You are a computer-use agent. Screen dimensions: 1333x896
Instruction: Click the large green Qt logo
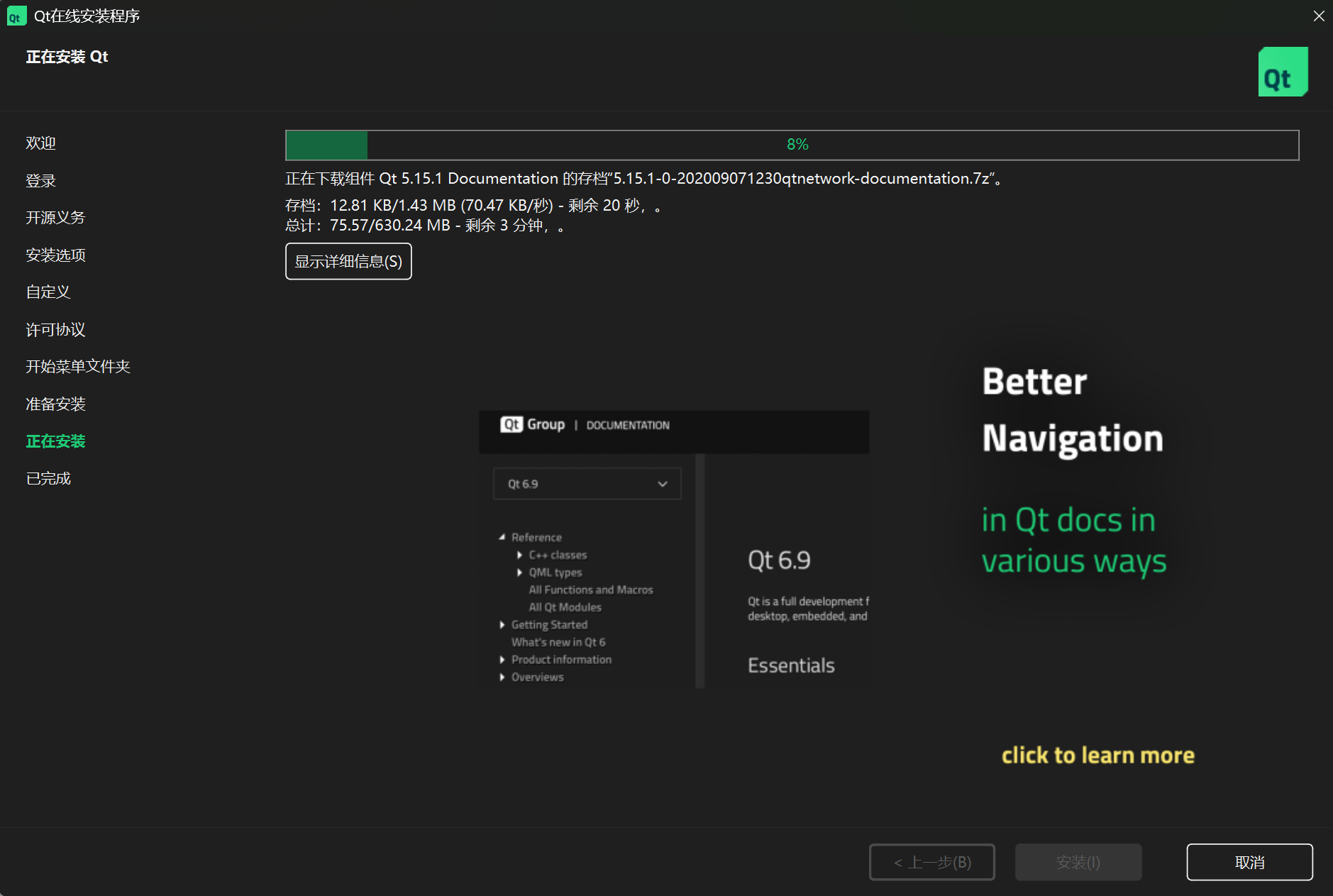(1283, 72)
